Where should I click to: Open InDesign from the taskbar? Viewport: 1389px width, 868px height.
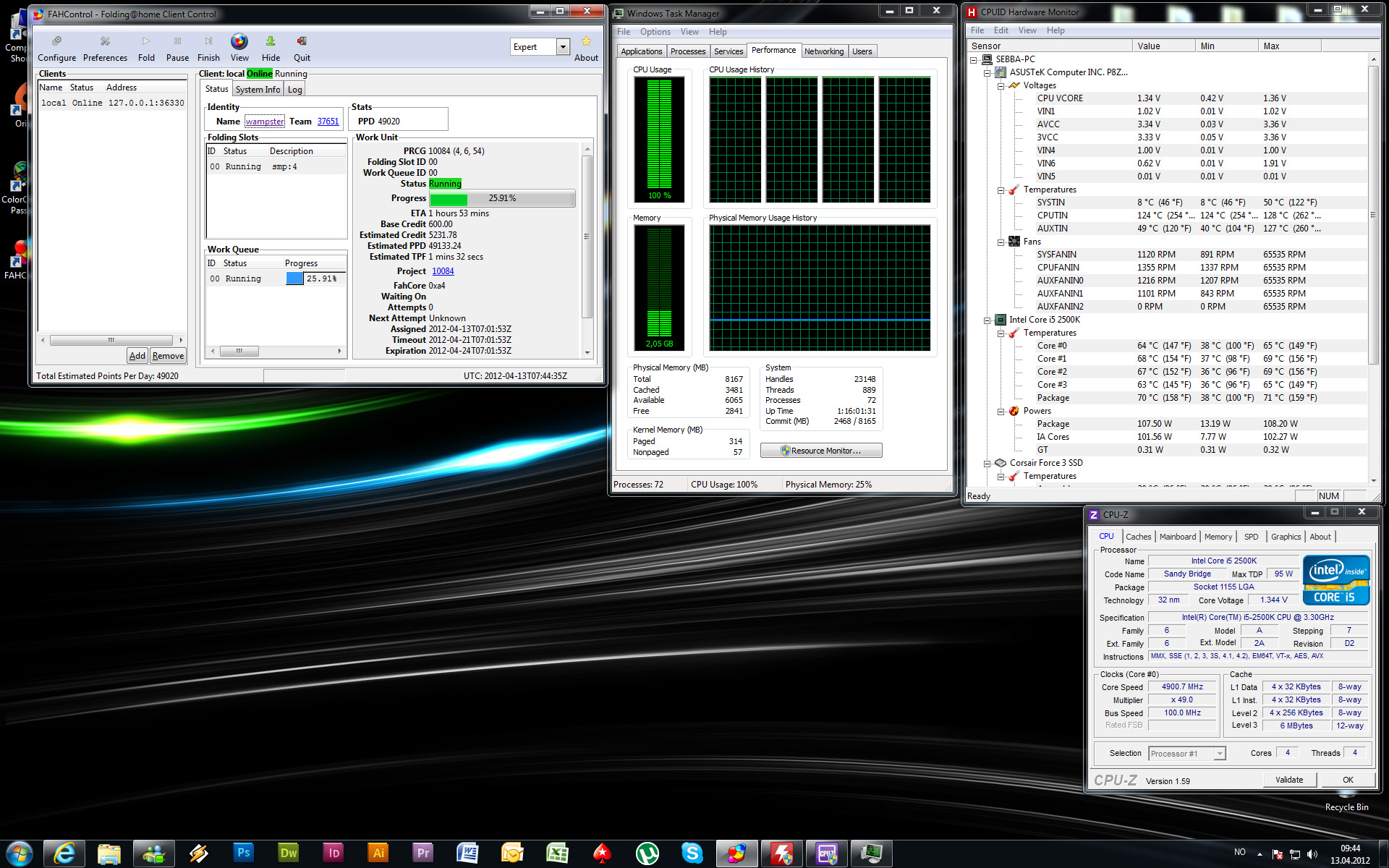[x=334, y=854]
